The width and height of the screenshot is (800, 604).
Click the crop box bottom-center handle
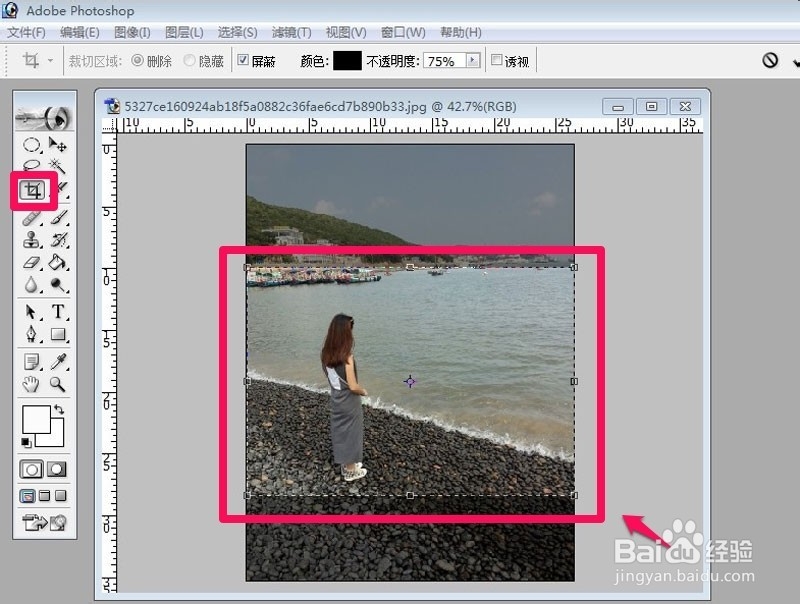pyautogui.click(x=410, y=495)
